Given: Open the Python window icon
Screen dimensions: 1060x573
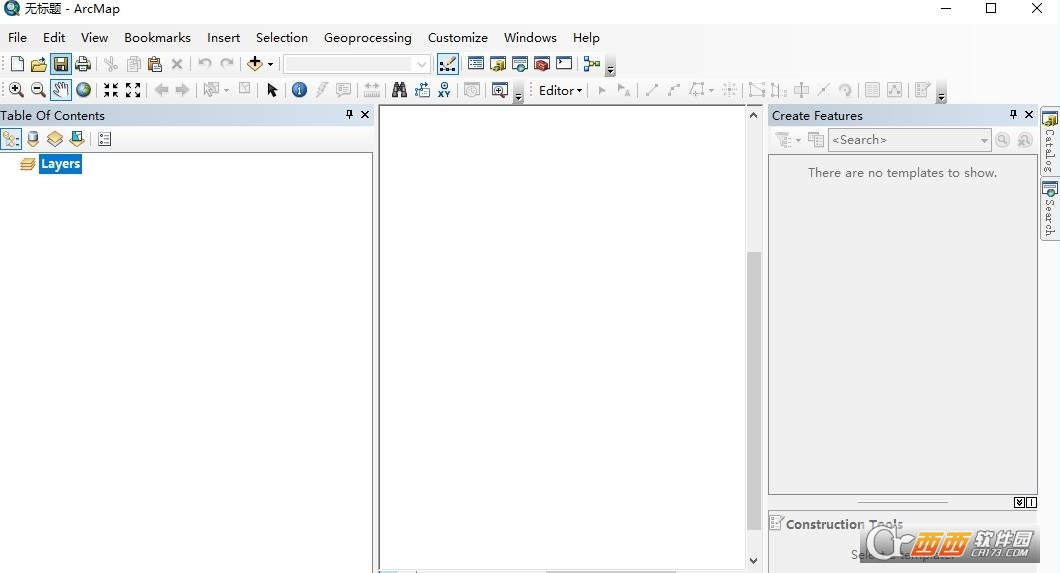Looking at the screenshot, I should click(x=564, y=64).
